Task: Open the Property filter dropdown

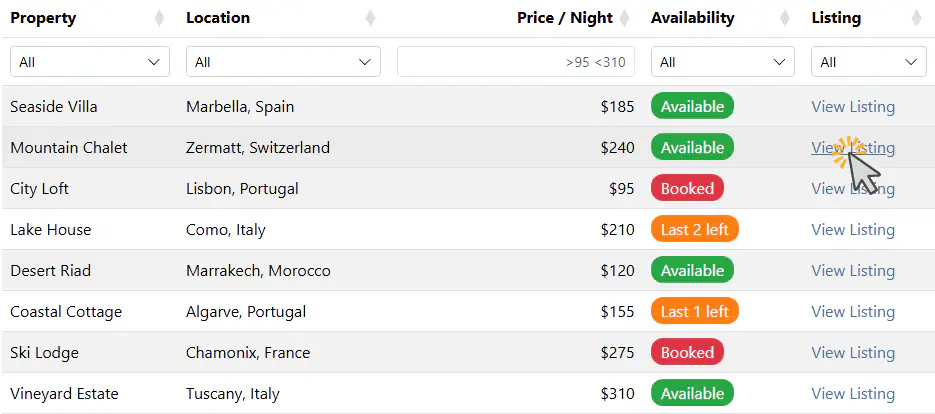Action: (90, 62)
